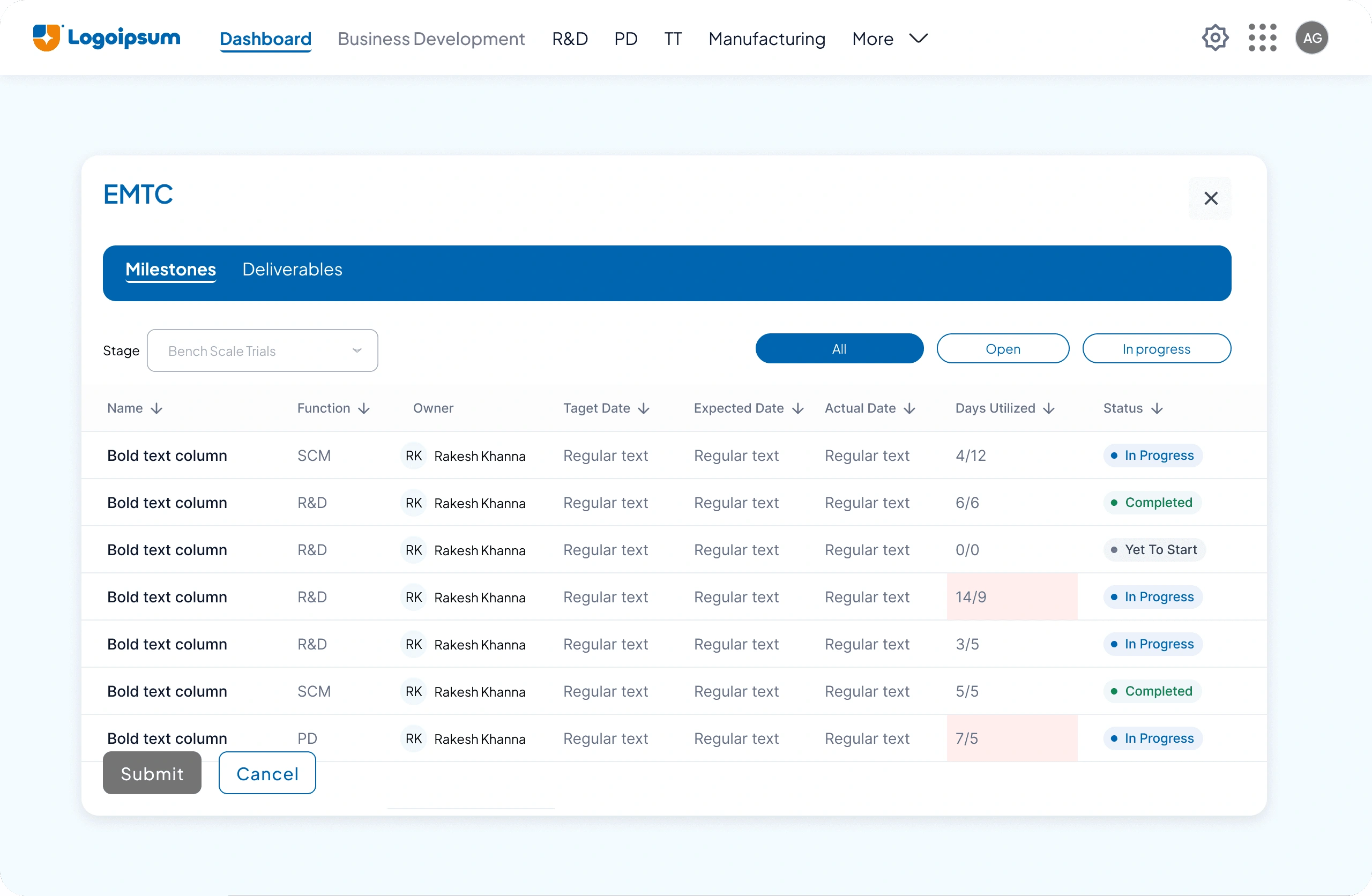Viewport: 1372px width, 896px height.
Task: Open the settings gear icon
Action: pyautogui.click(x=1214, y=38)
